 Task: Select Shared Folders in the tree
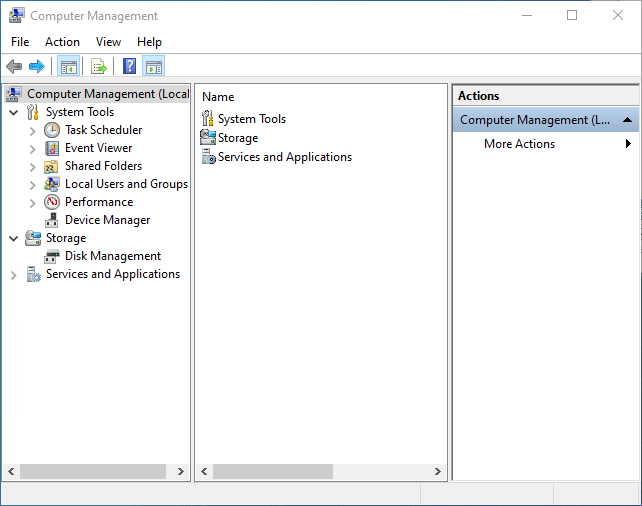[x=104, y=166]
